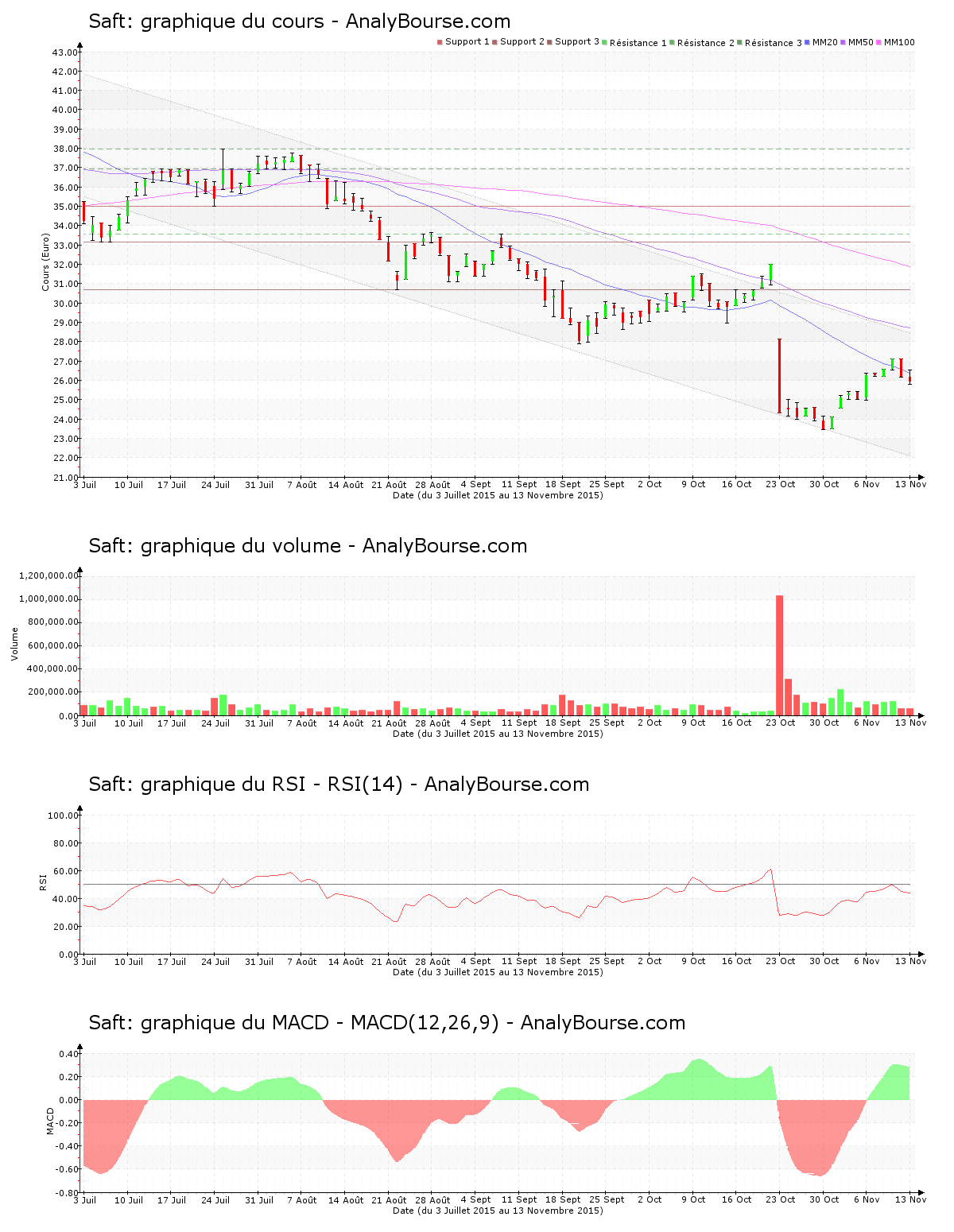Click the 0.40 MACD axis value
954x1232 pixels.
click(68, 1054)
